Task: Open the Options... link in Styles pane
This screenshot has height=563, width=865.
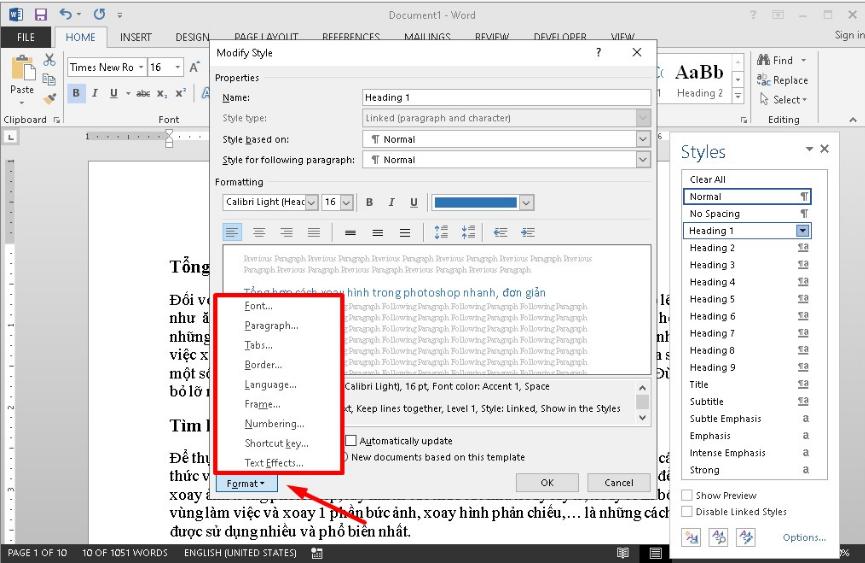Action: click(804, 537)
